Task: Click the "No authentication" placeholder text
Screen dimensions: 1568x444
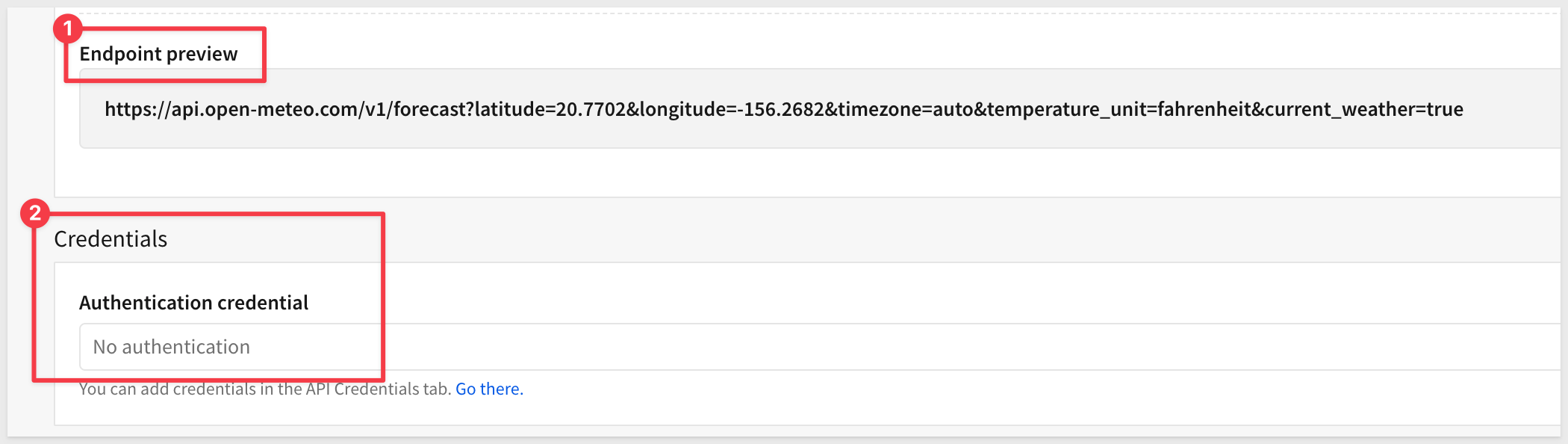Action: click(x=171, y=347)
